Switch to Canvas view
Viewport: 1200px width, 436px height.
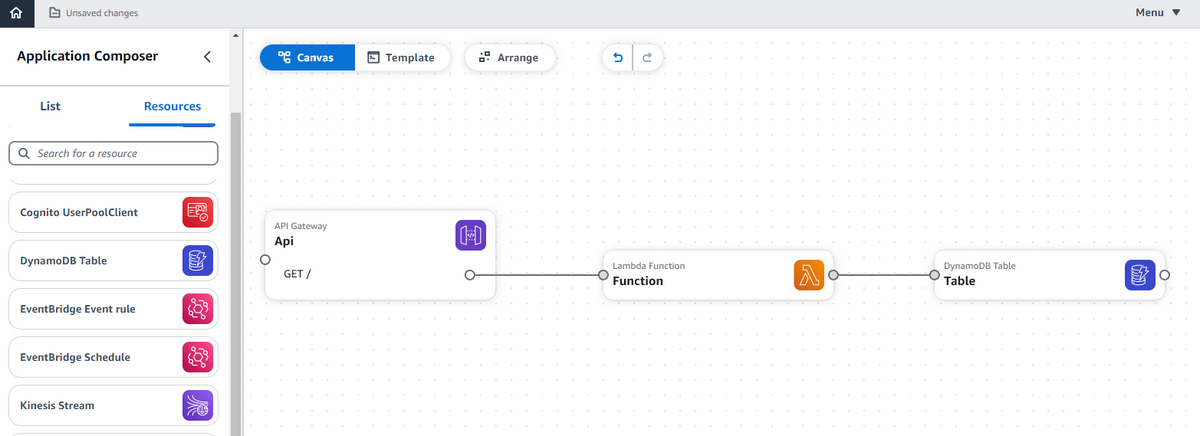point(307,57)
